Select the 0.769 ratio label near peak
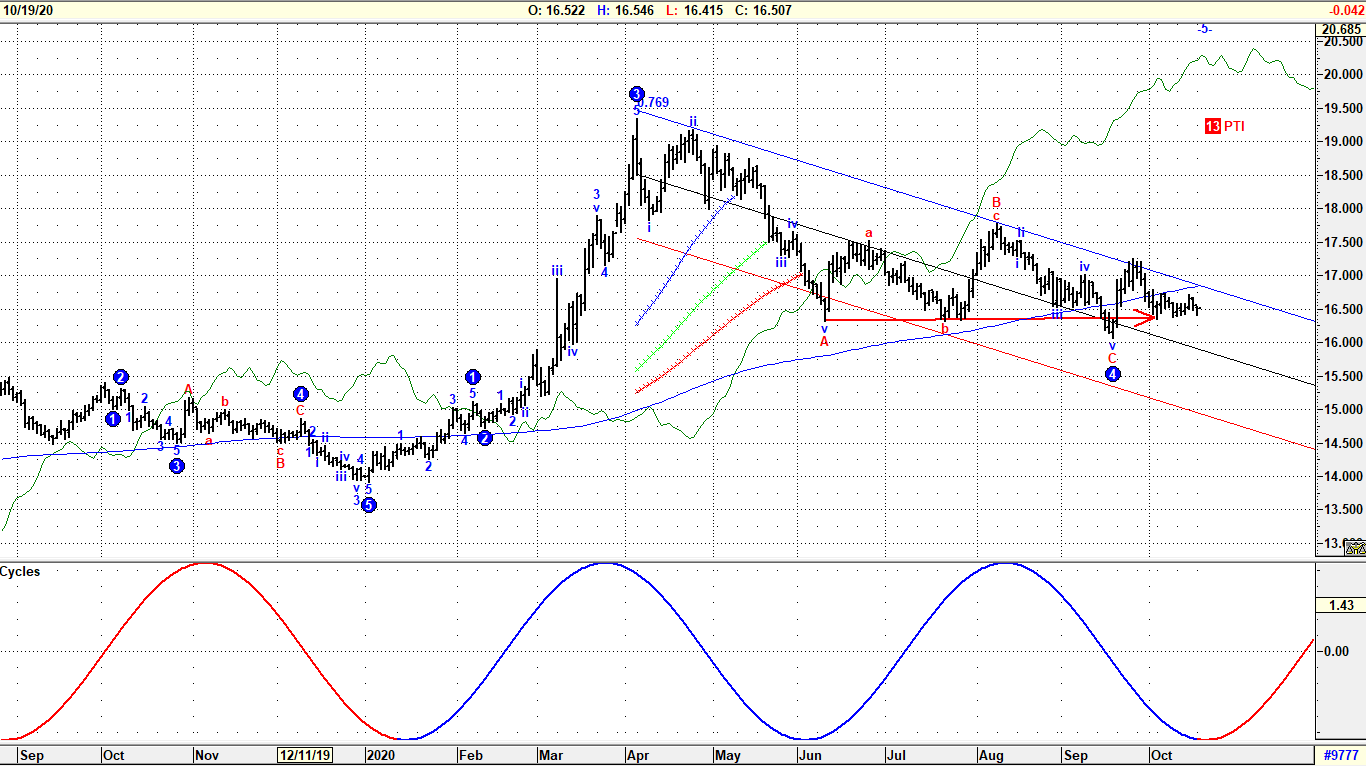 pyautogui.click(x=655, y=103)
